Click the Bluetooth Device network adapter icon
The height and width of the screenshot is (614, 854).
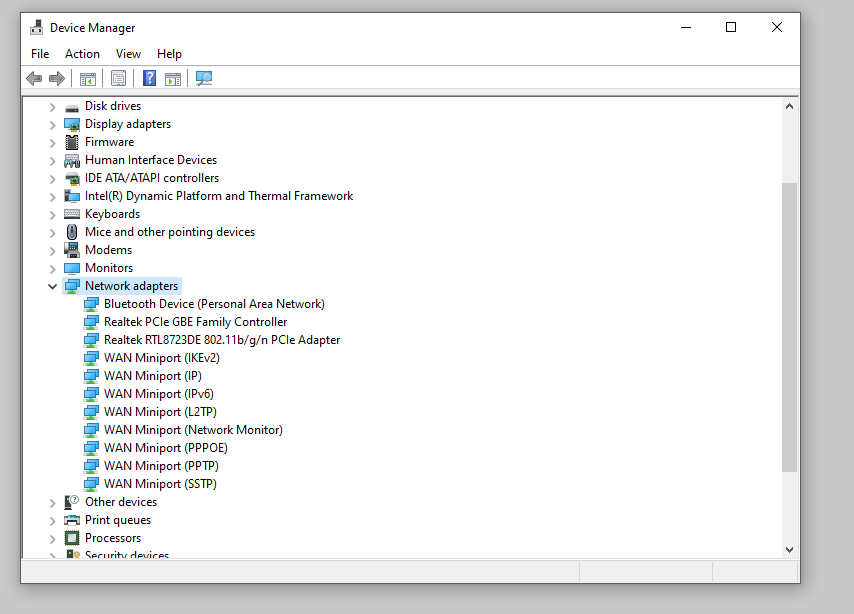[x=91, y=304]
